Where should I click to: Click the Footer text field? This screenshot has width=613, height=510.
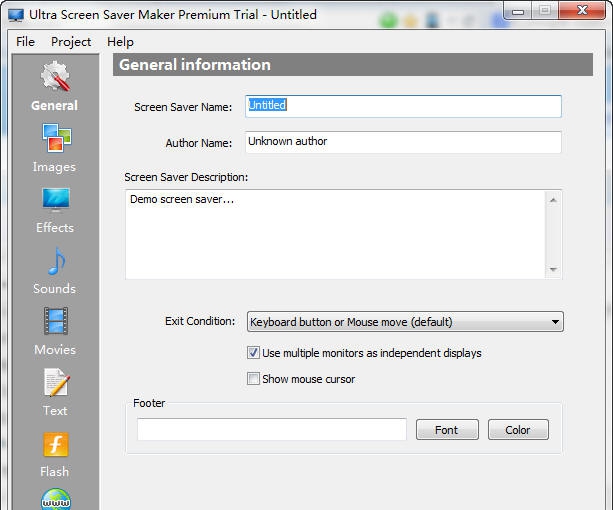272,429
